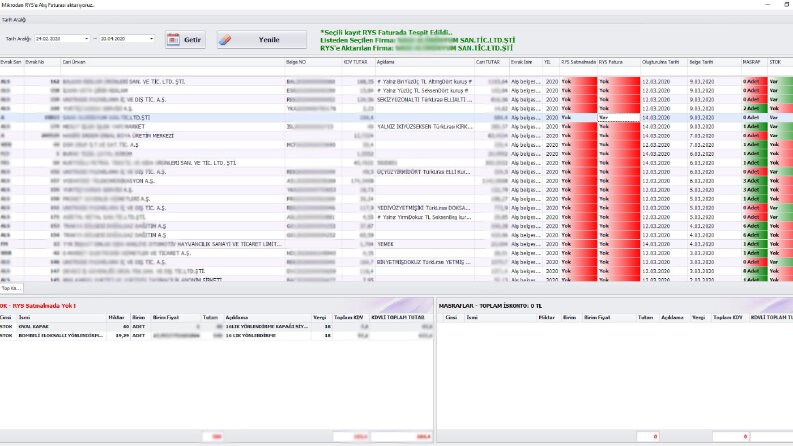The height and width of the screenshot is (446, 793).
Task: Sort by KDV TUTAR column header
Action: point(358,62)
